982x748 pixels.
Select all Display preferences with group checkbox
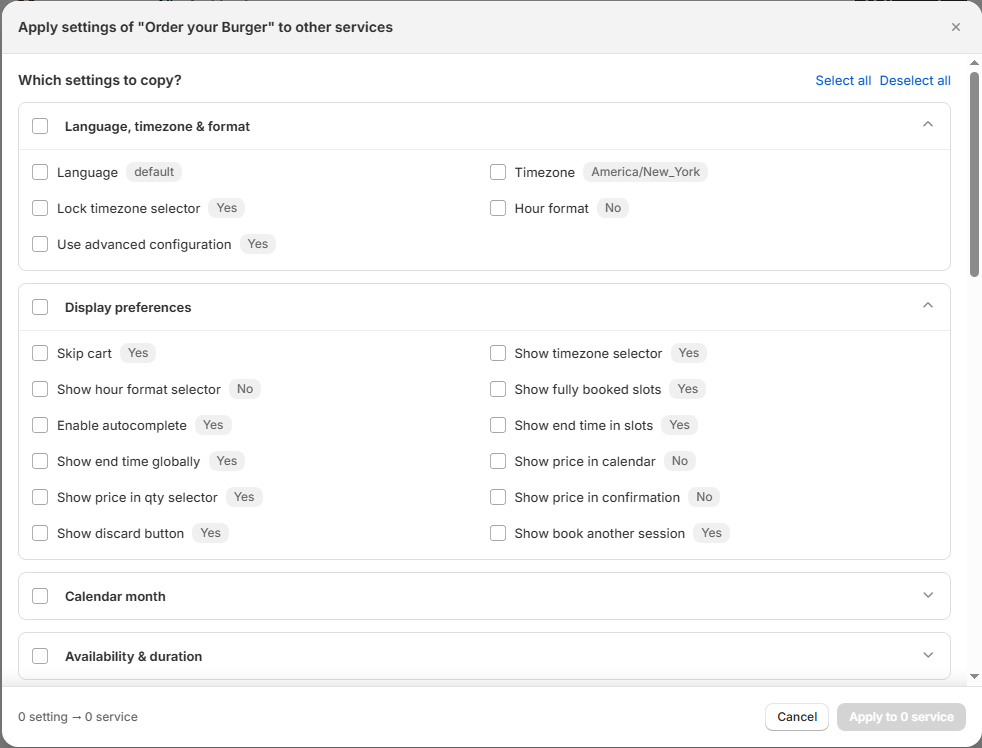(x=40, y=307)
